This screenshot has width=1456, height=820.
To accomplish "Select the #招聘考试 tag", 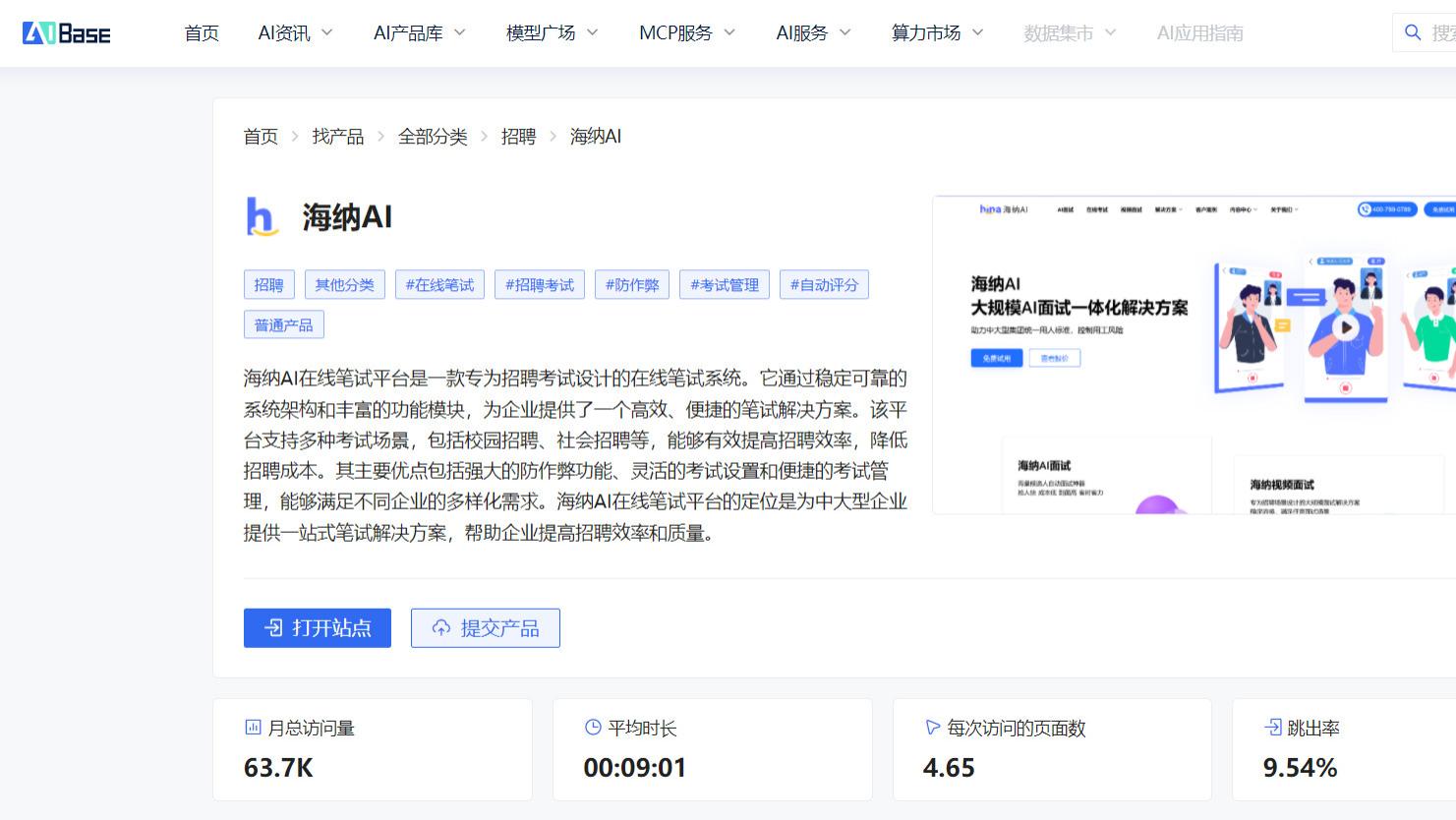I will [x=540, y=285].
